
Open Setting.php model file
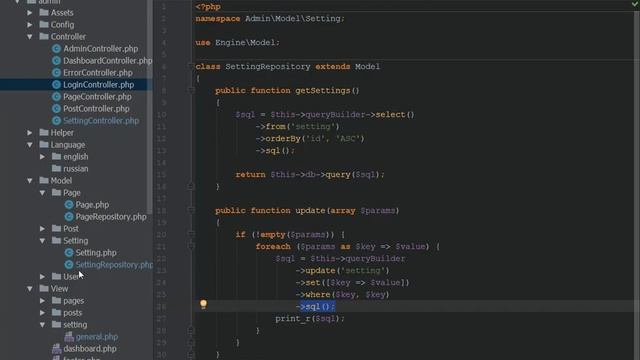pyautogui.click(x=96, y=253)
